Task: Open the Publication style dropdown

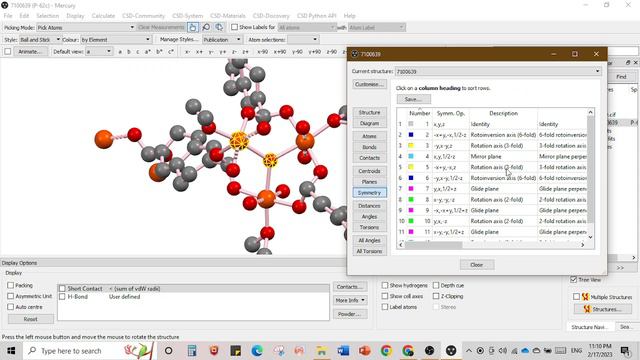Action: pyautogui.click(x=222, y=40)
